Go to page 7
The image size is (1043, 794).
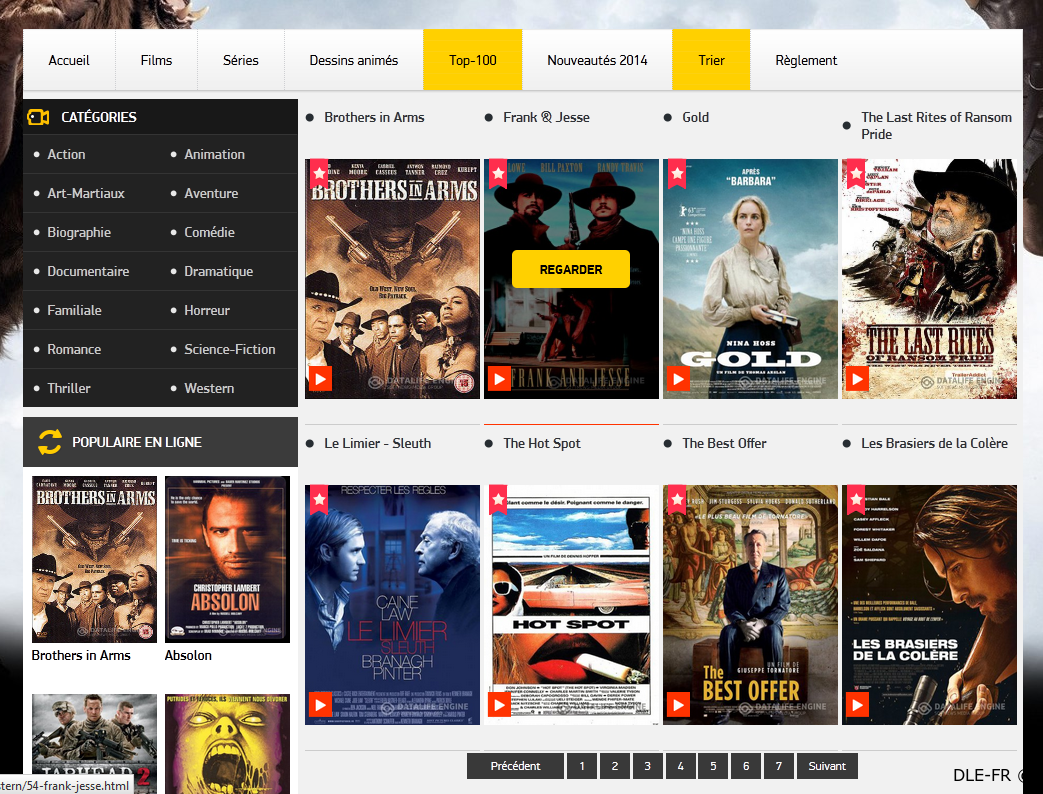click(x=779, y=766)
